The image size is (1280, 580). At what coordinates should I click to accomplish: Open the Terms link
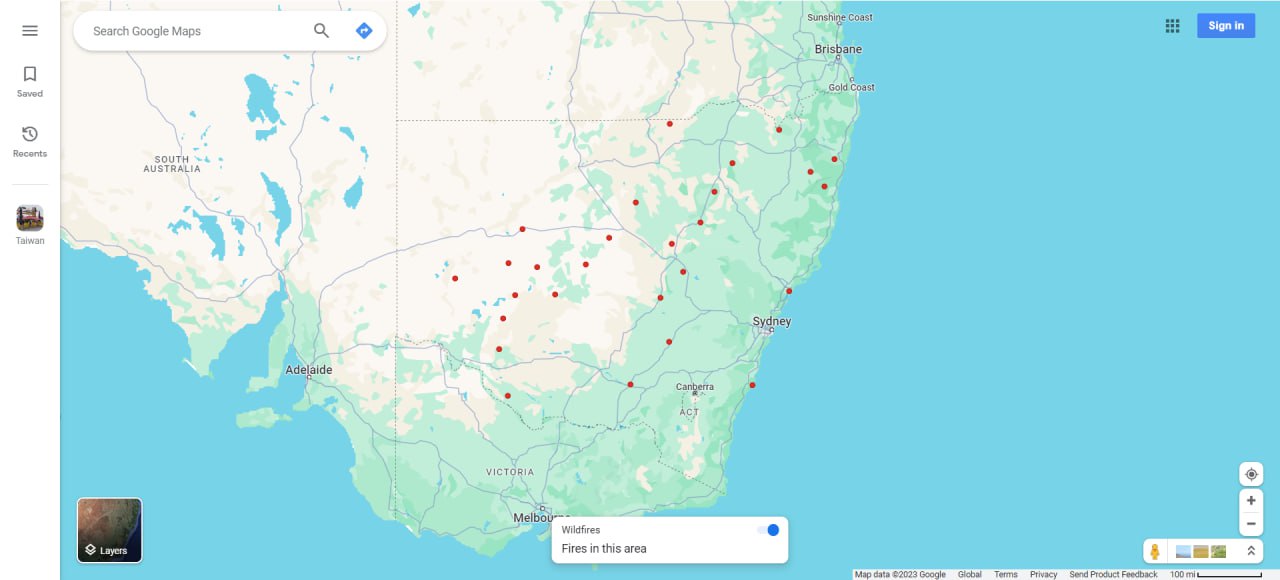1005,574
